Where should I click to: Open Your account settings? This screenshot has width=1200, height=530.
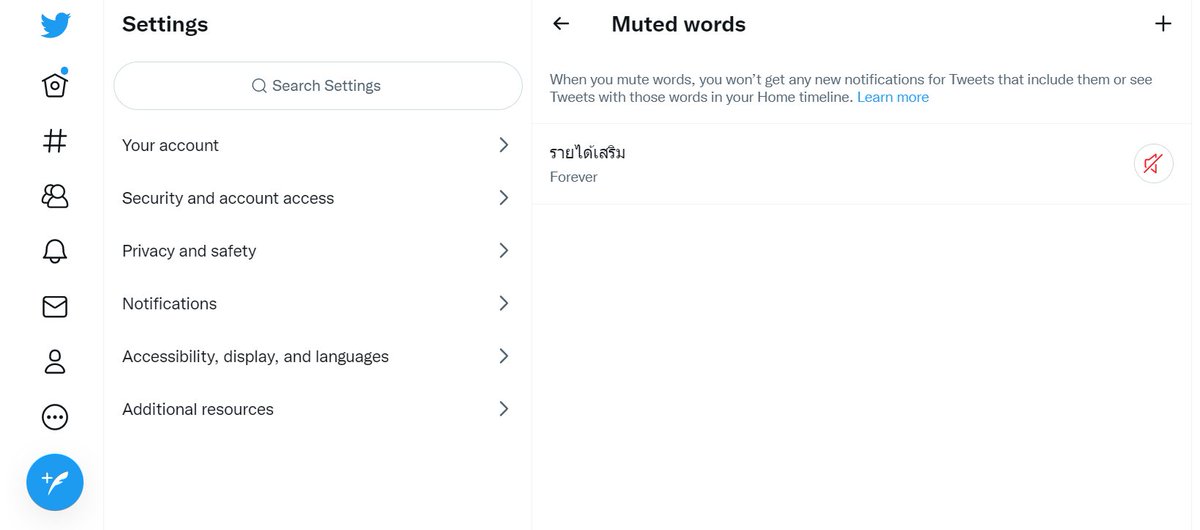pos(317,145)
